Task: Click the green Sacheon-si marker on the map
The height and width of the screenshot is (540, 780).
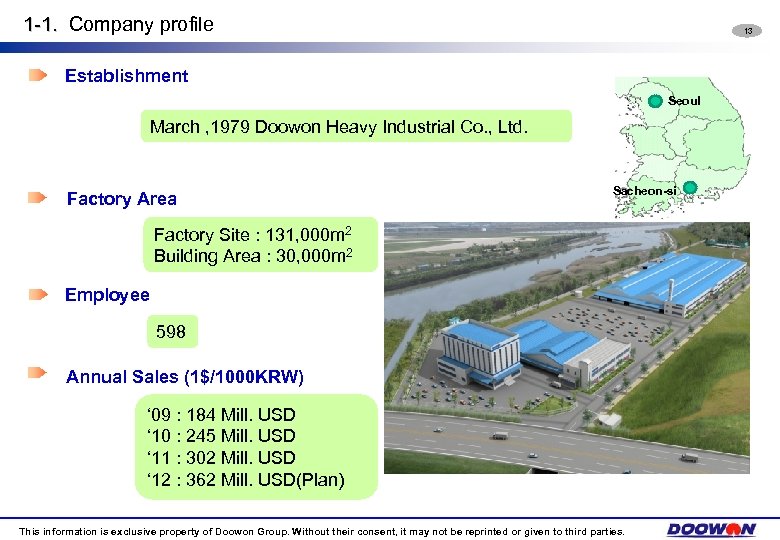Action: click(x=690, y=188)
